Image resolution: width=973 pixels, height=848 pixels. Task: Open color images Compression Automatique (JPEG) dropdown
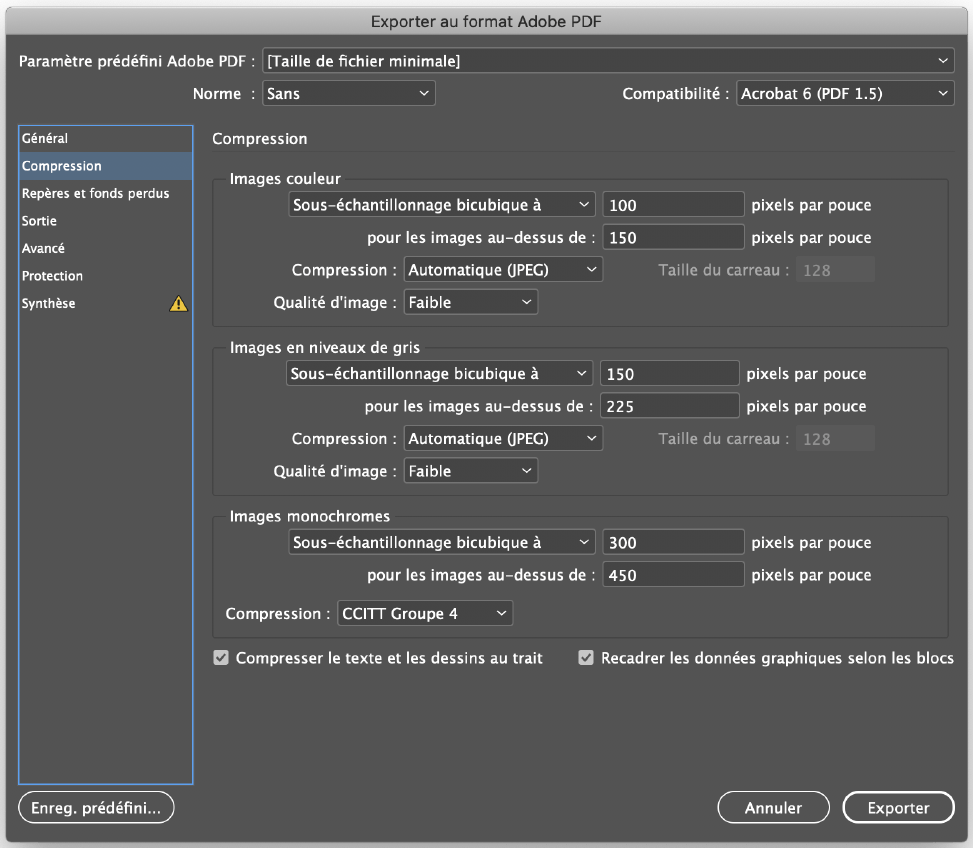coord(503,270)
